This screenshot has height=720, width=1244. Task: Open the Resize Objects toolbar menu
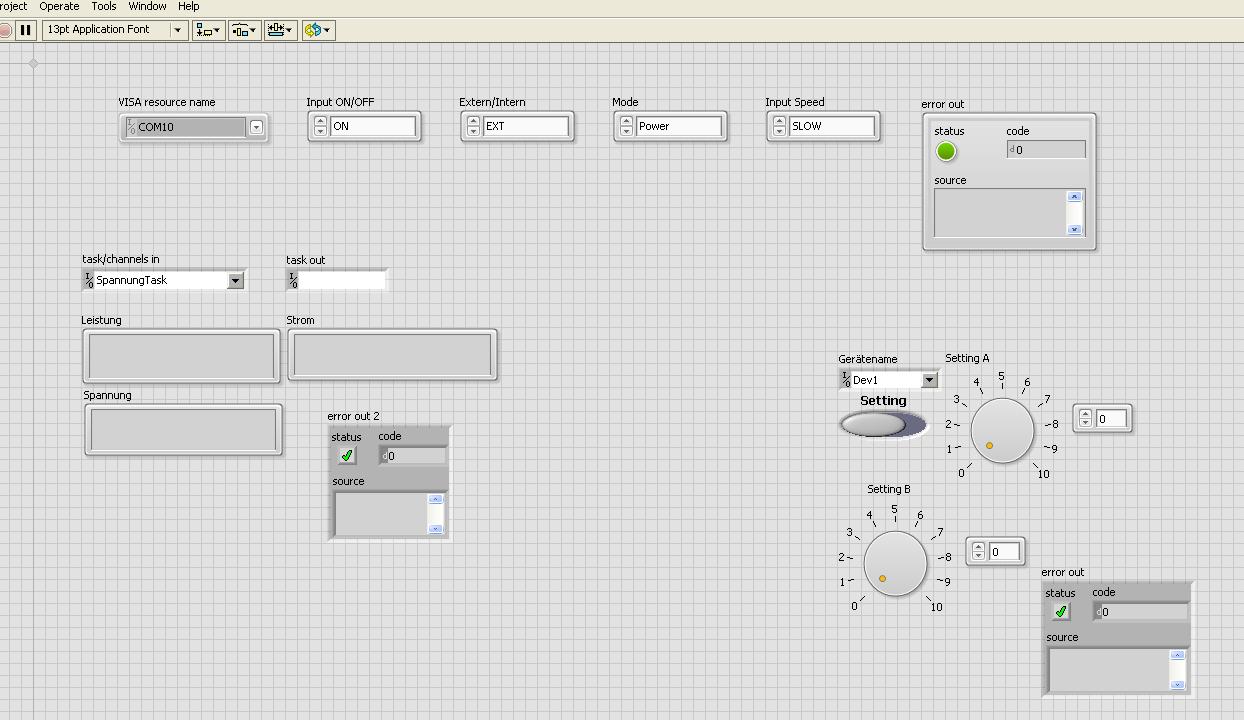tap(281, 30)
